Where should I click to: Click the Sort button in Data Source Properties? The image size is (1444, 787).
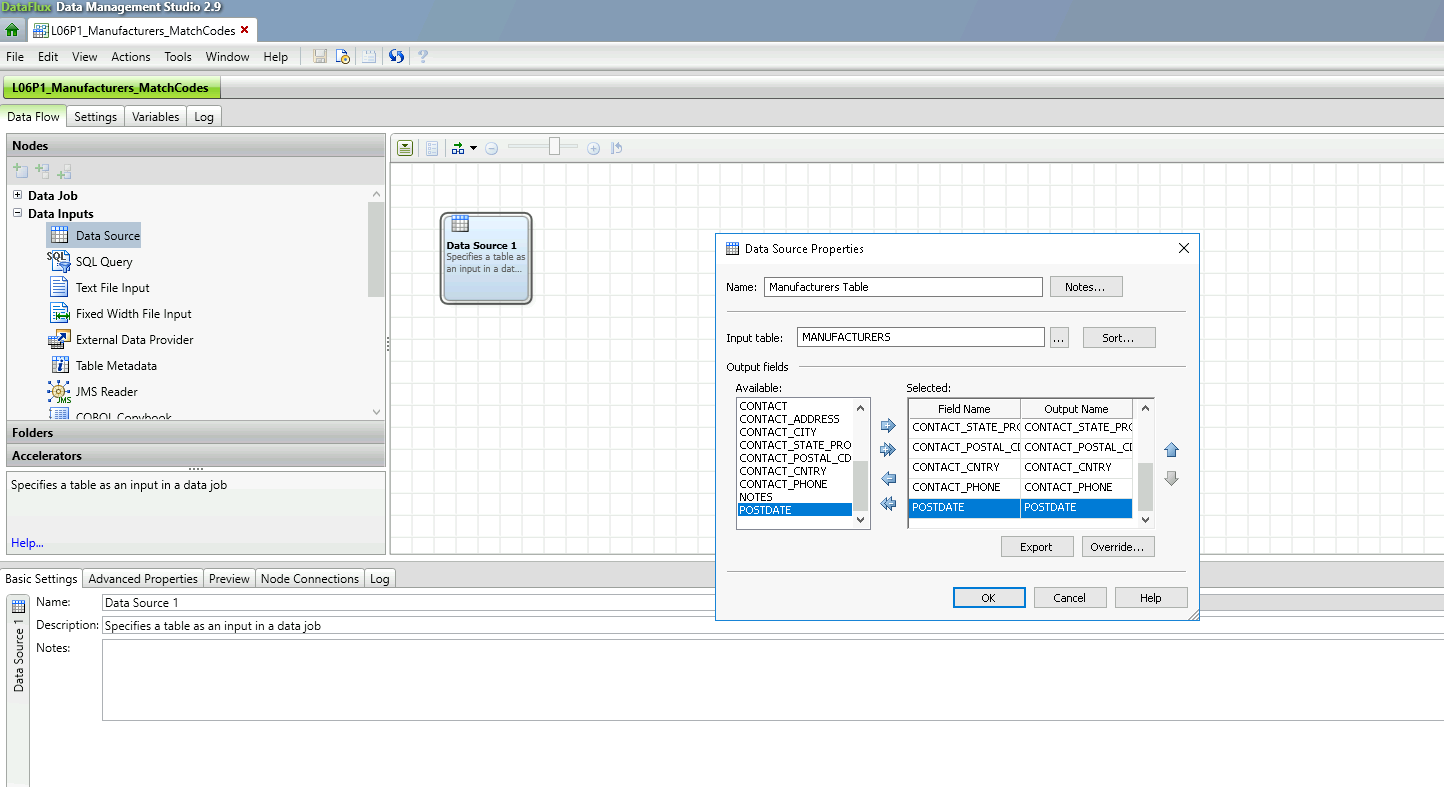(x=1118, y=337)
